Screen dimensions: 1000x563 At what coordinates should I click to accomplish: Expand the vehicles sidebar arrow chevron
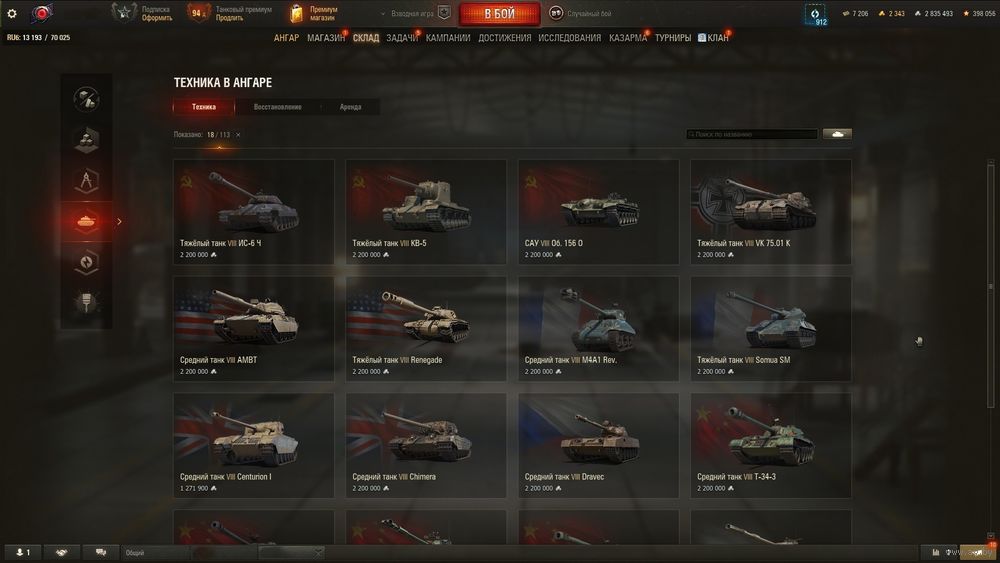(119, 221)
